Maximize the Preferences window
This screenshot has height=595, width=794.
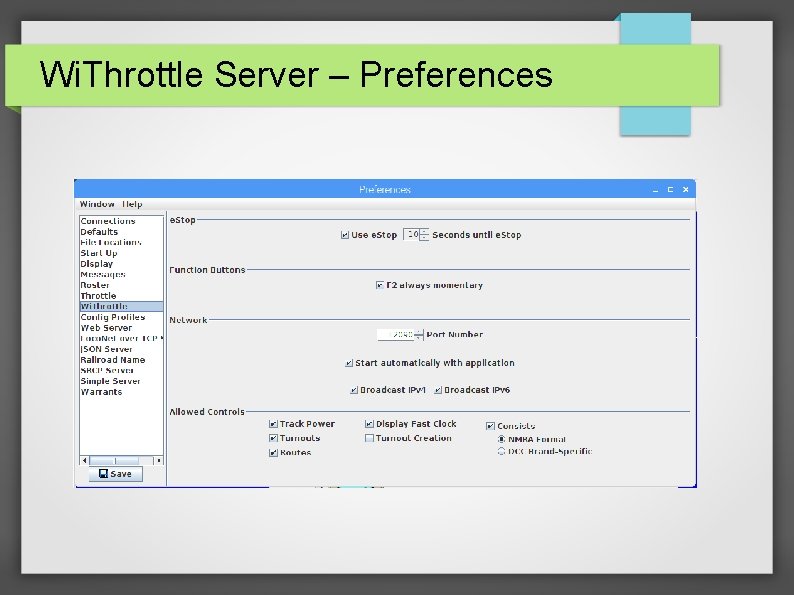coord(670,189)
